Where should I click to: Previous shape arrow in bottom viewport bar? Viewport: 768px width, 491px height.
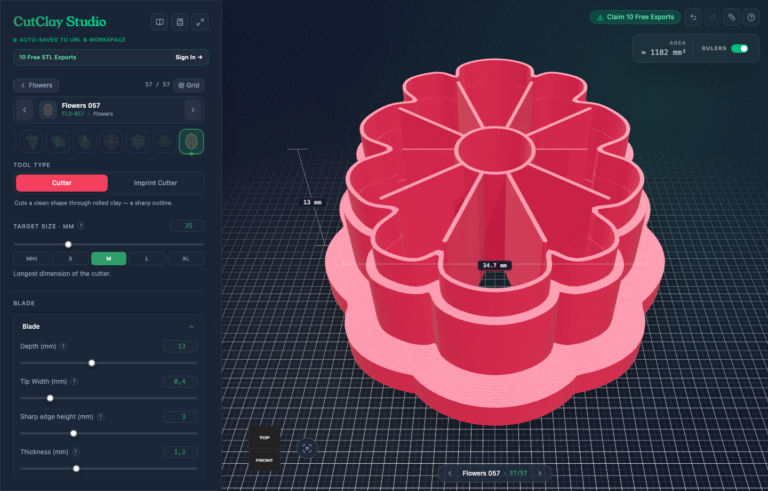(x=450, y=473)
